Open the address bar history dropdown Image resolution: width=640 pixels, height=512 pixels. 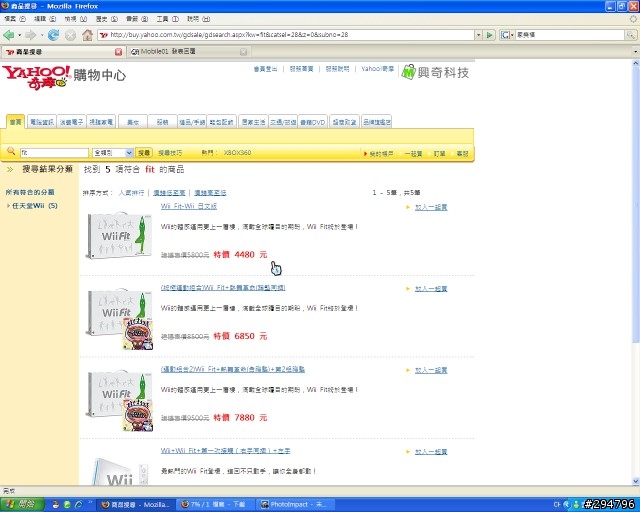(478, 35)
